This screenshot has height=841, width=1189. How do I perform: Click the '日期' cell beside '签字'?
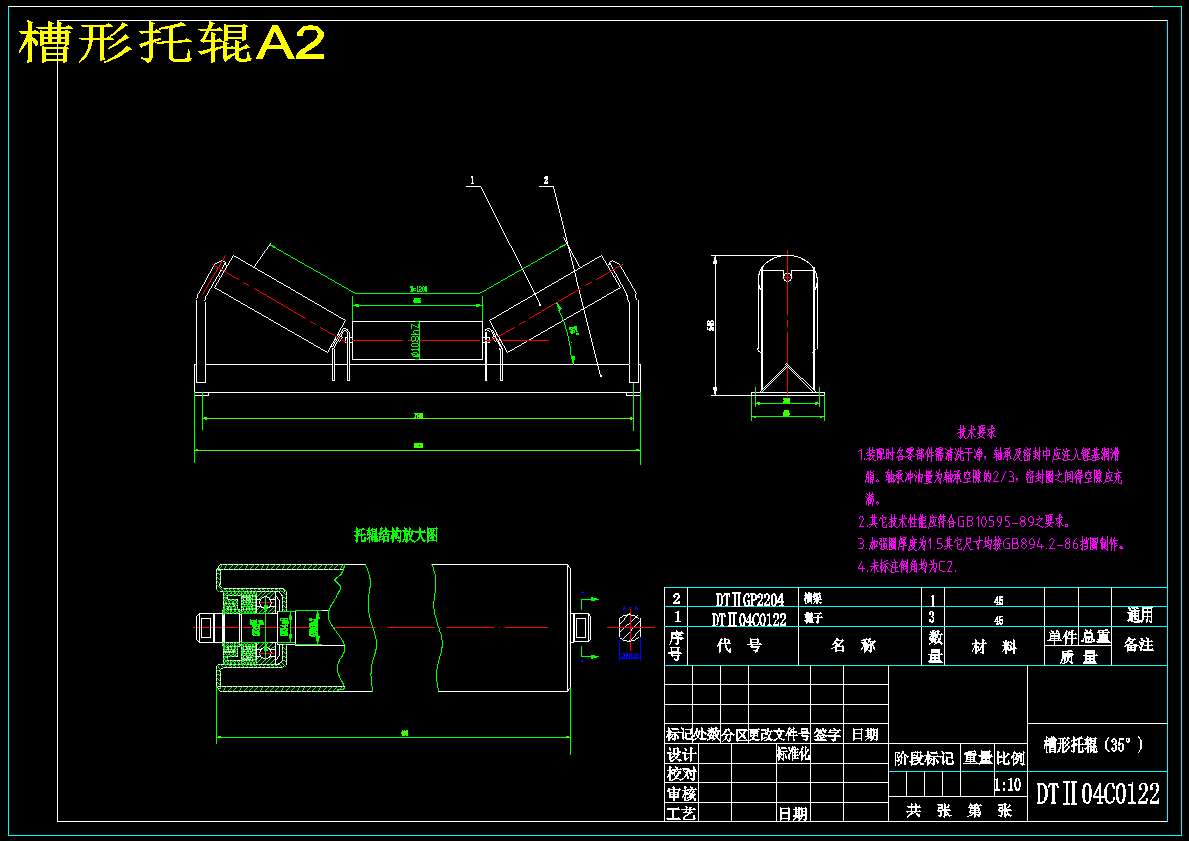[x=864, y=734]
